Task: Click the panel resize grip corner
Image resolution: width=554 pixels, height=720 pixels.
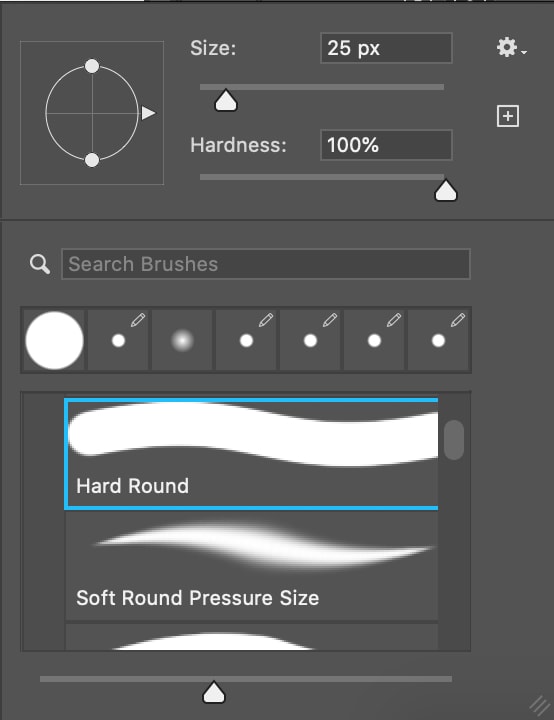Action: click(540, 705)
